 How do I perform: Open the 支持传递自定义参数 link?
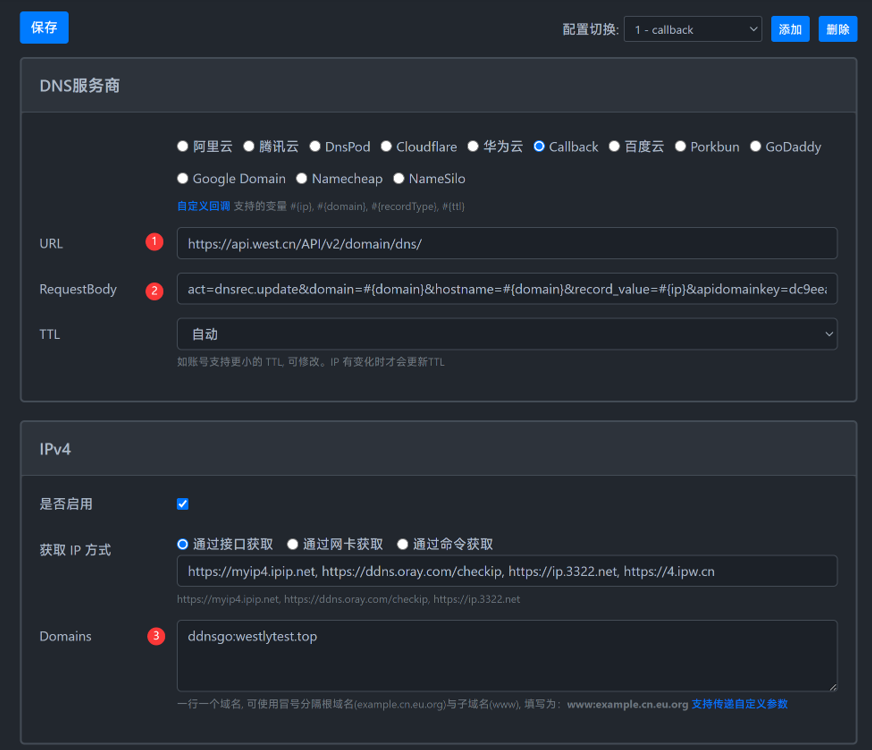tap(739, 704)
